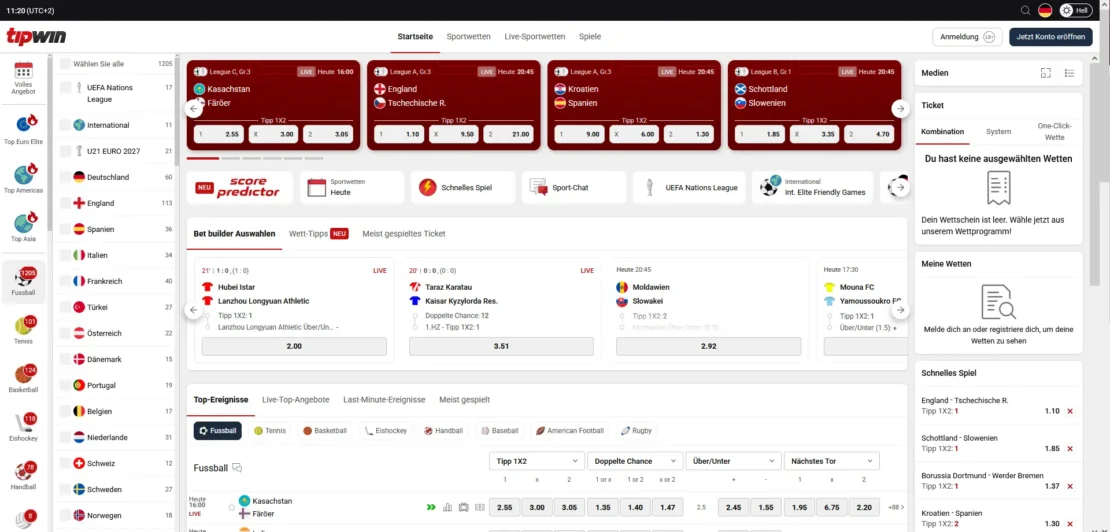Click Jetzt Konto eröffnen button

pyautogui.click(x=1051, y=37)
